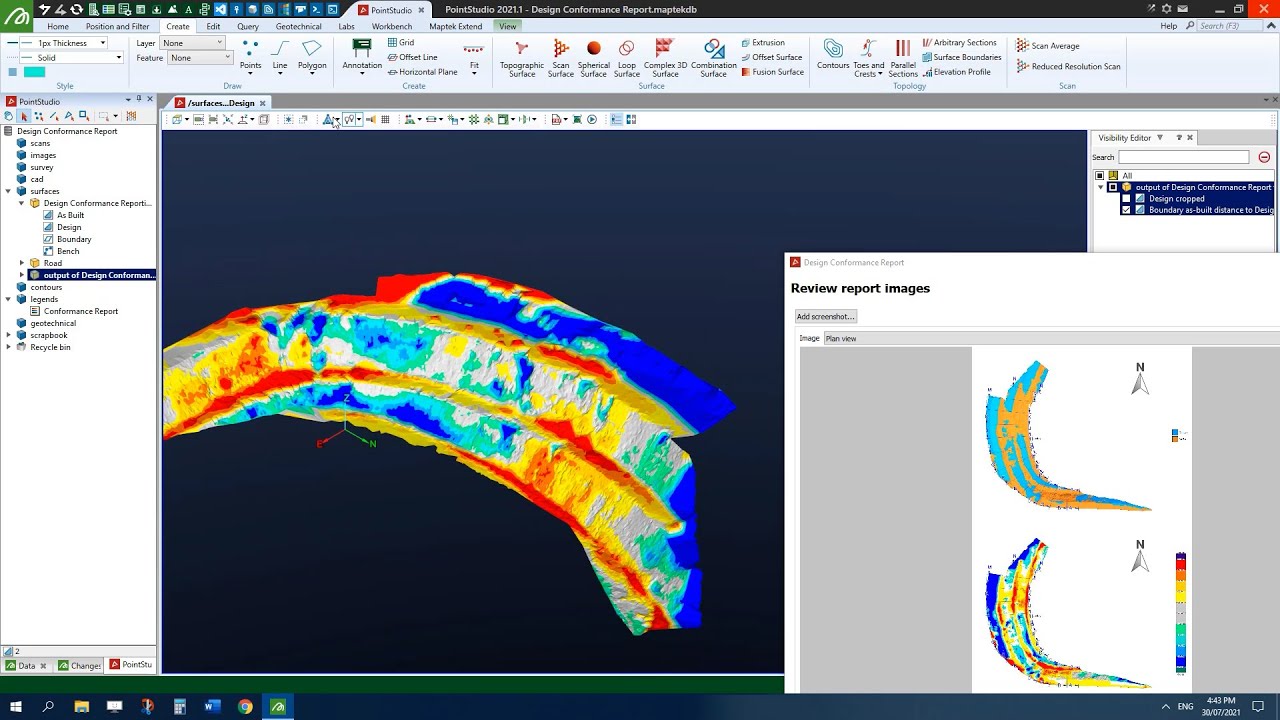This screenshot has height=720, width=1280.
Task: Expand the Road container
Action: click(22, 263)
